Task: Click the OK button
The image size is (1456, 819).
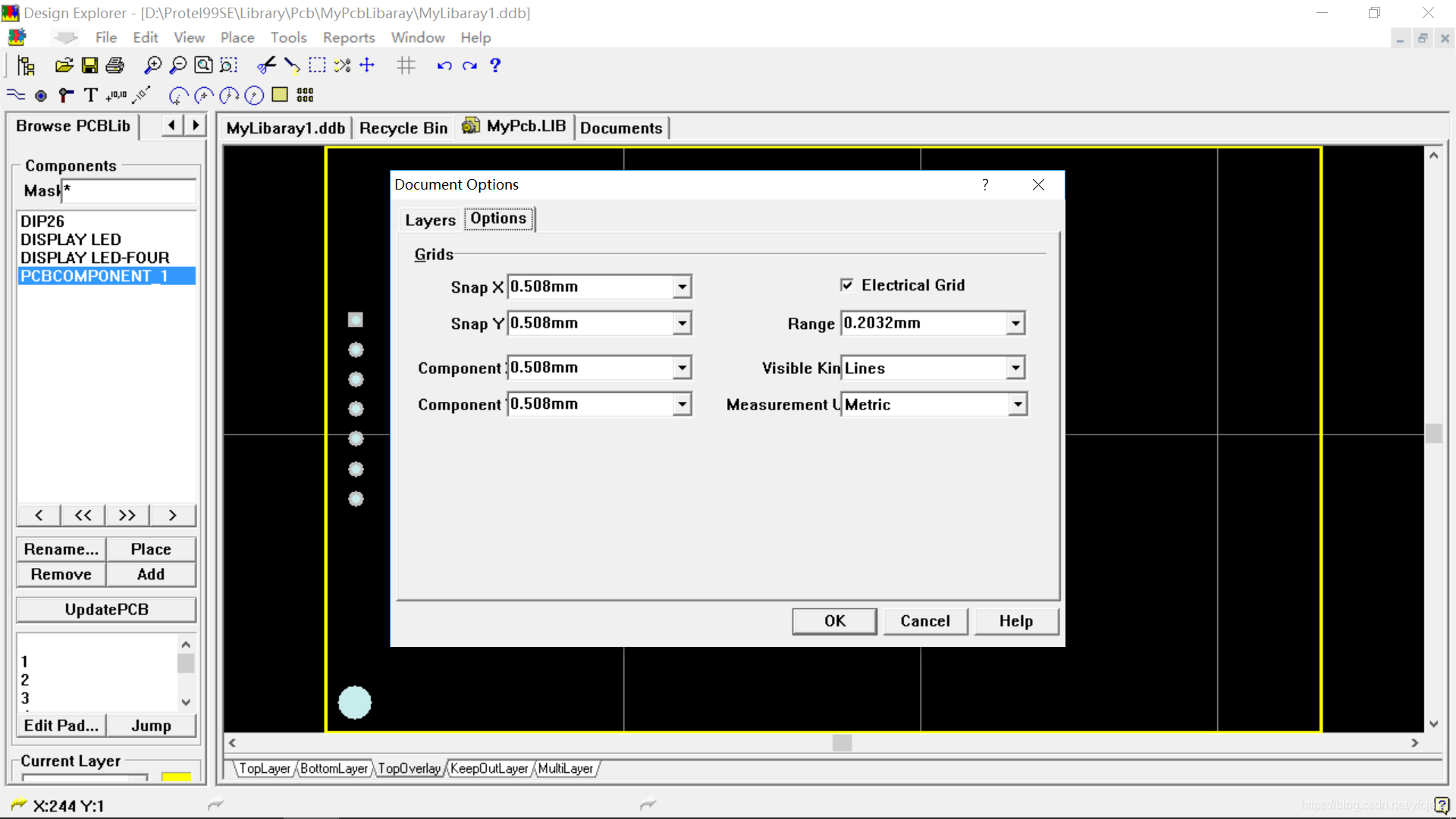Action: 834,621
